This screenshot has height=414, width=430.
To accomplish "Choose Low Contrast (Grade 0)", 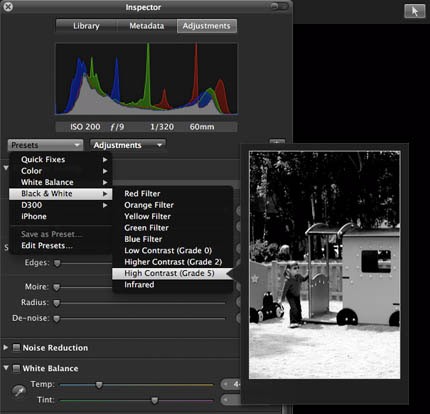I will pyautogui.click(x=172, y=250).
